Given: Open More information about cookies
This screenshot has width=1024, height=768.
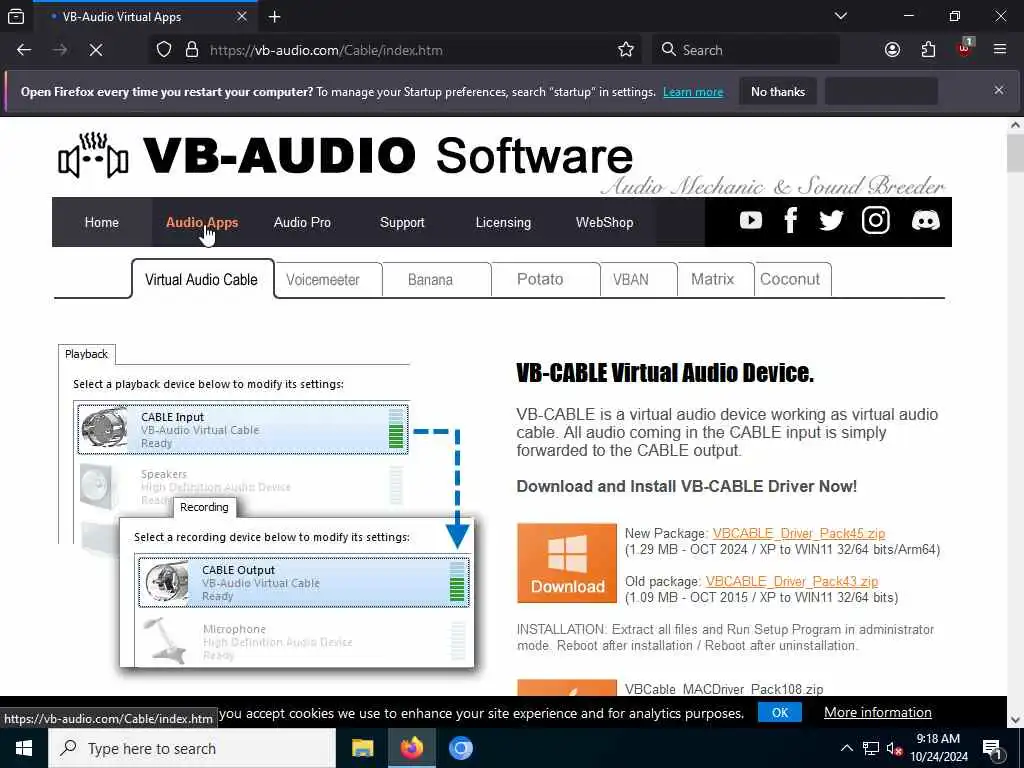Looking at the screenshot, I should pyautogui.click(x=878, y=712).
